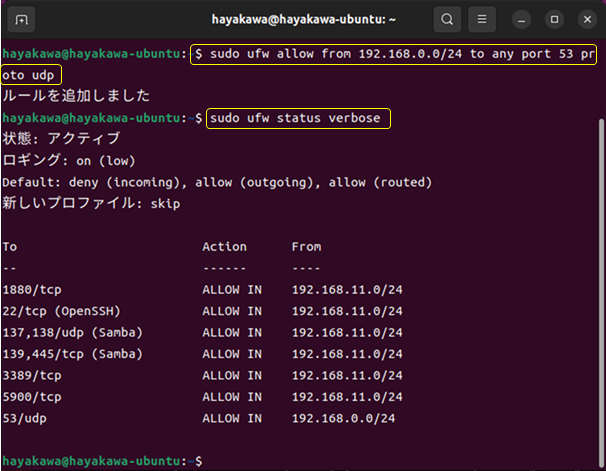Click the hayakawa@hayakawa-ubuntu window title
606x471 pixels.
[303, 20]
